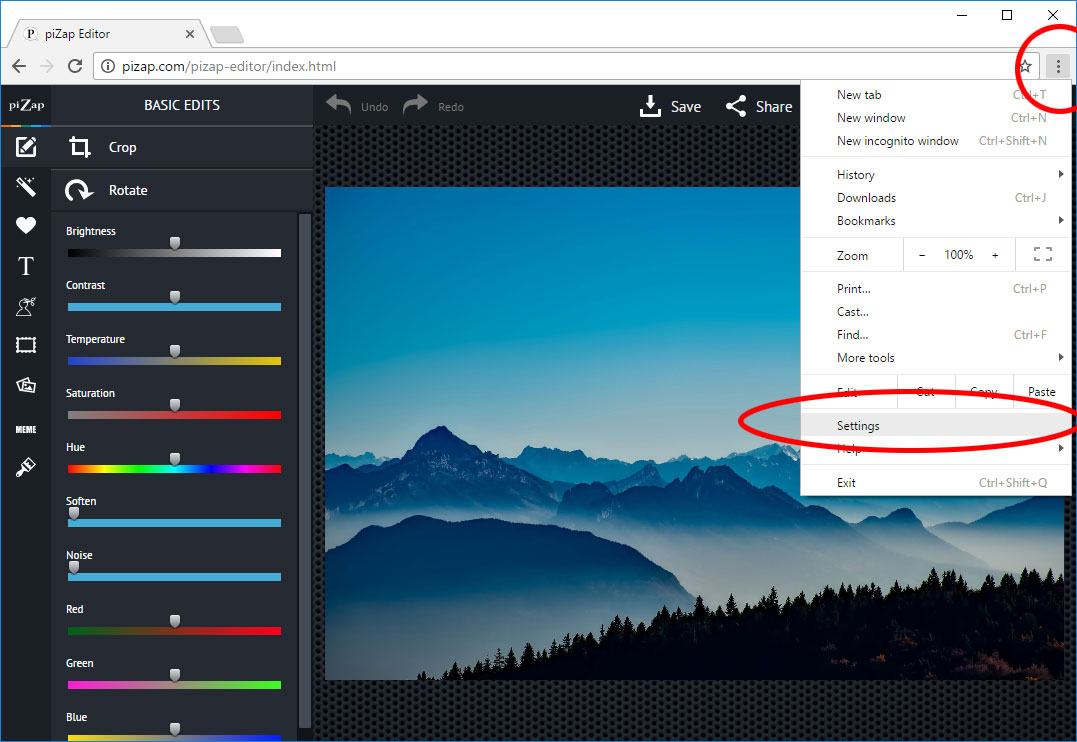Click the Brightness slider handle
Viewport: 1077px width, 742px height.
pos(175,243)
